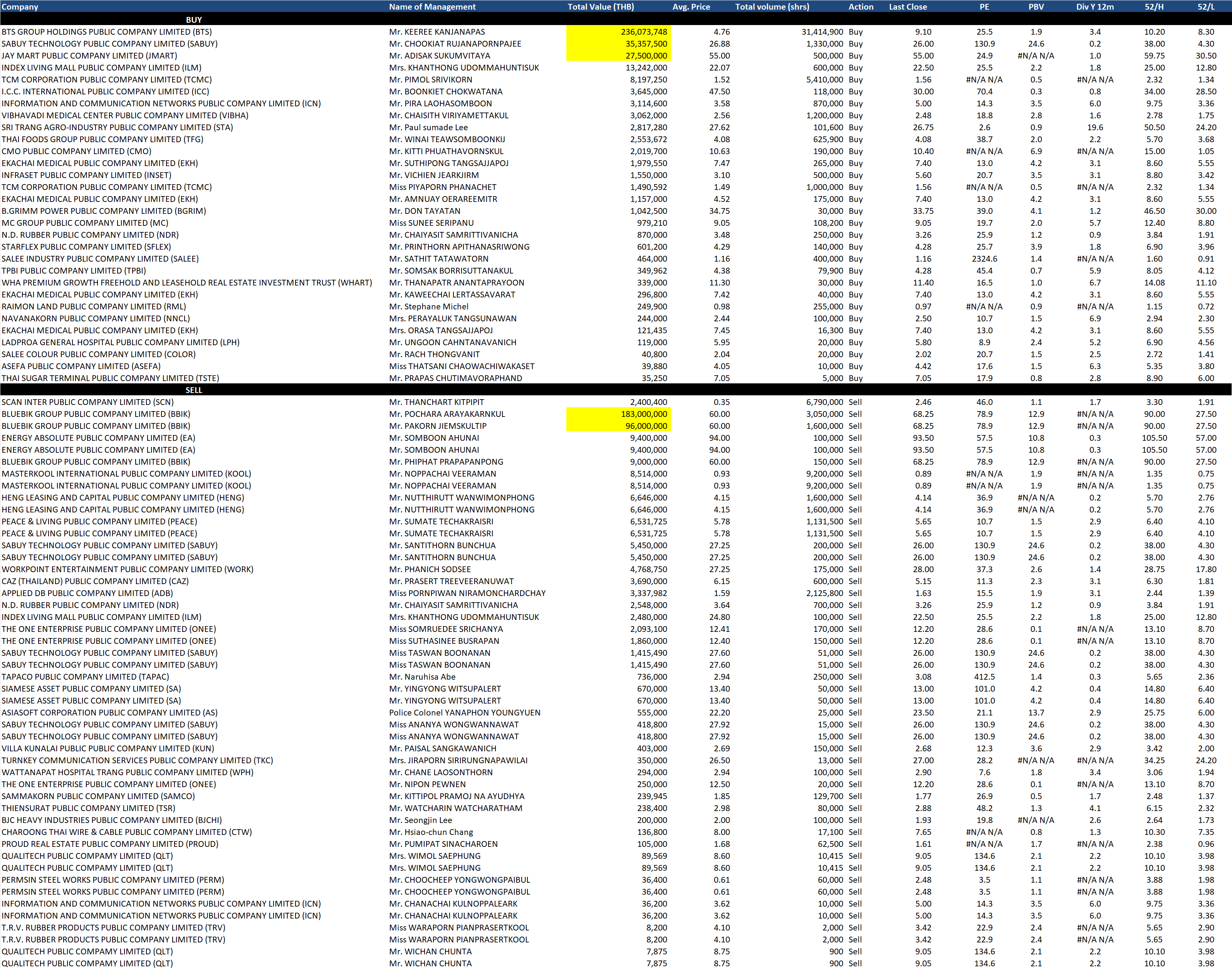1232x969 pixels.
Task: Click PE value 2324.6 for SALEE
Action: pyautogui.click(x=984, y=259)
